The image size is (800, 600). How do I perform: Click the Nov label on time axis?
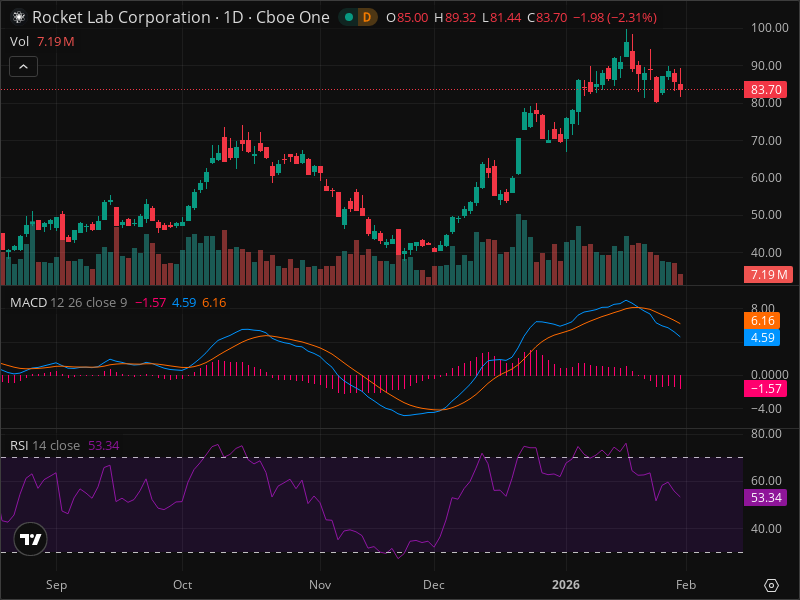coord(320,585)
